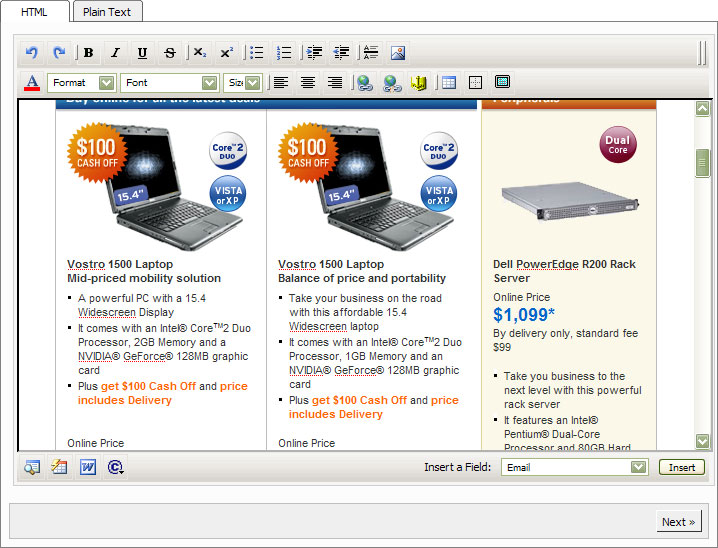This screenshot has width=718, height=548.
Task: Open the text color picker
Action: (x=32, y=82)
